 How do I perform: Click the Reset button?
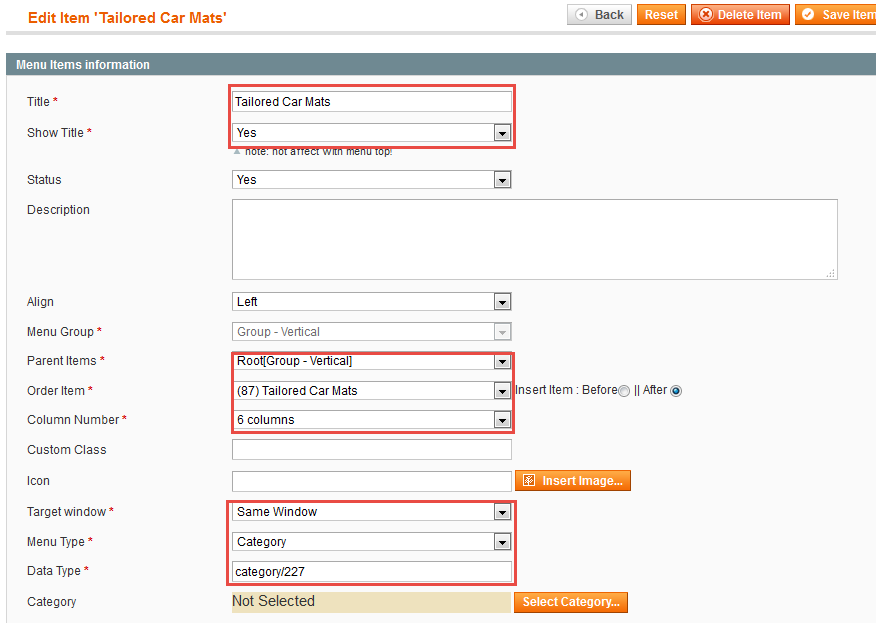pos(661,15)
